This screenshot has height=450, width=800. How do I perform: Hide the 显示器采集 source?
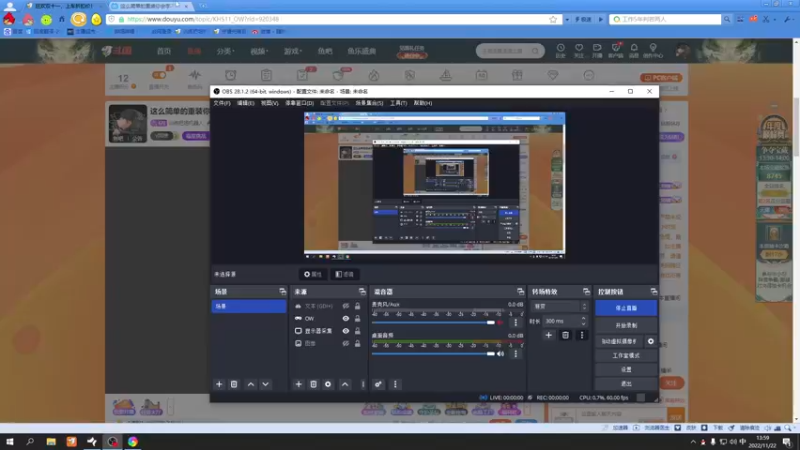pos(345,331)
